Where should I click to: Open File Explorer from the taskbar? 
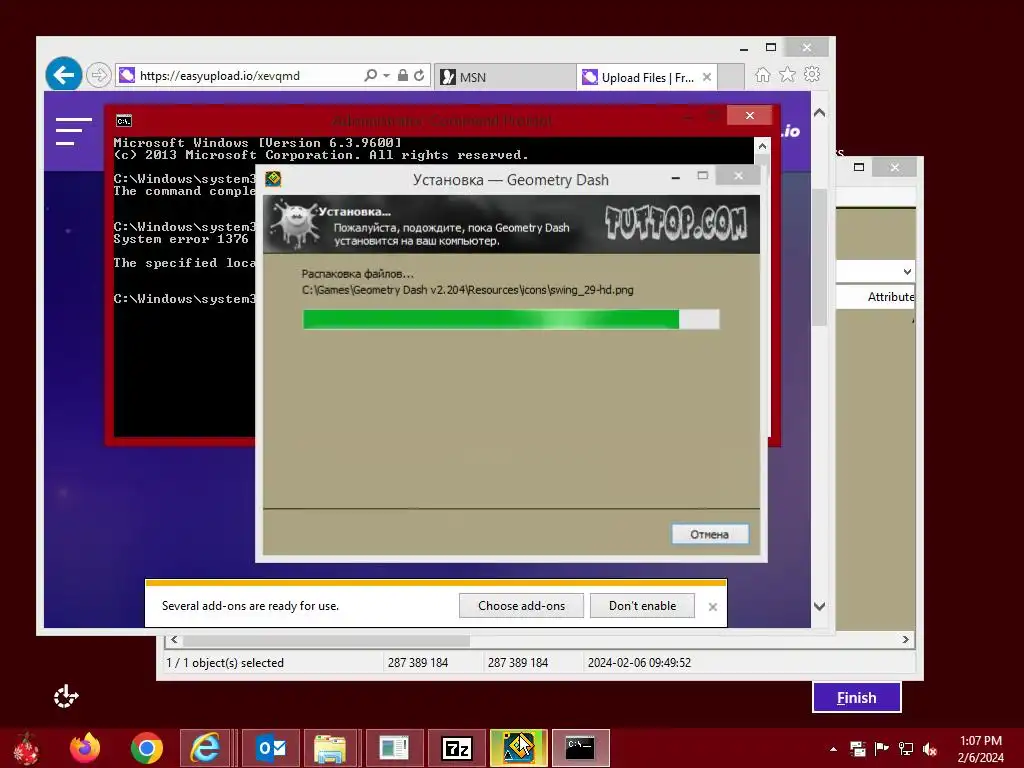(330, 748)
